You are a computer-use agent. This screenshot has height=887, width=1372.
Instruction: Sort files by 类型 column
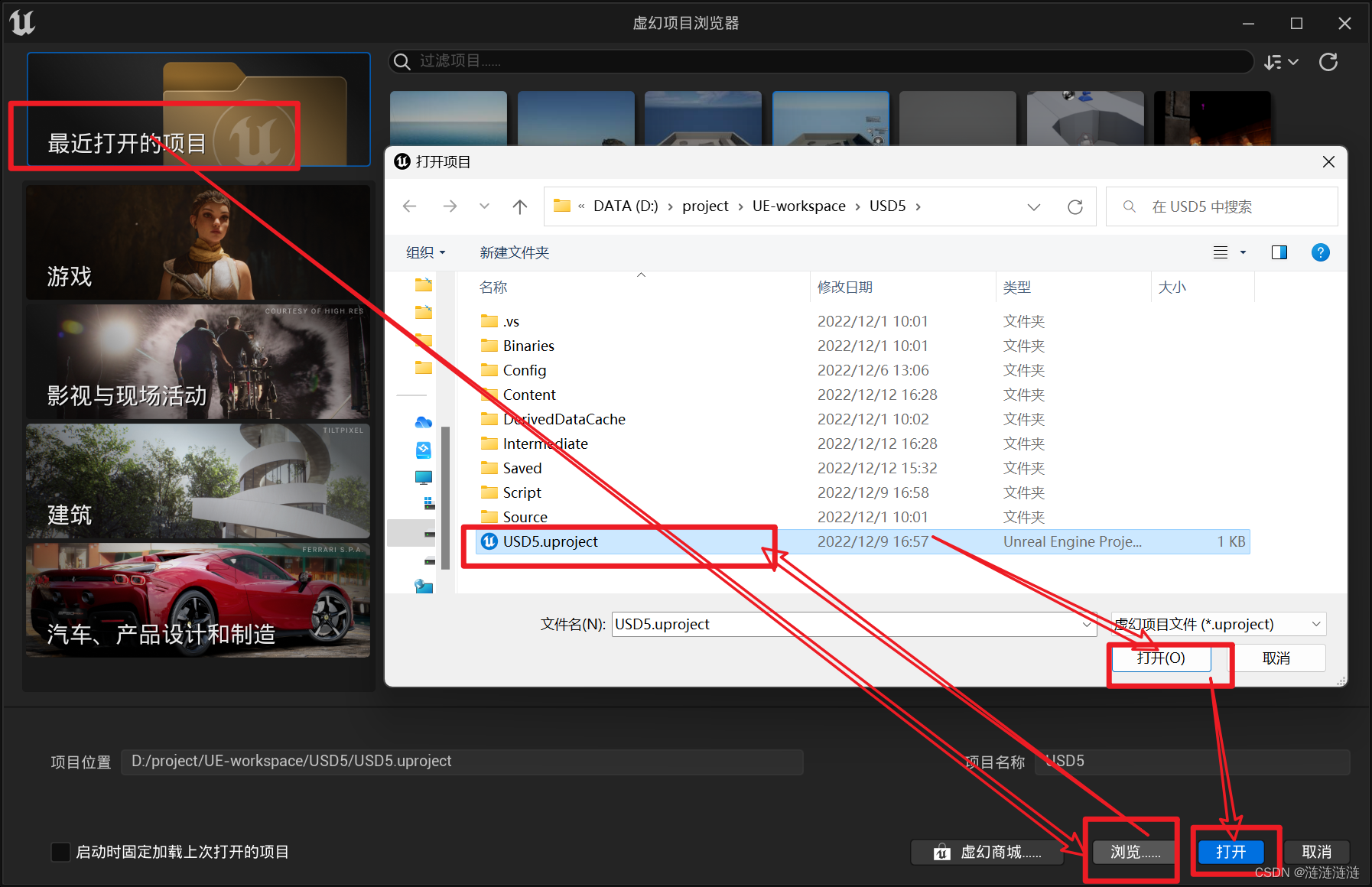[x=1017, y=288]
